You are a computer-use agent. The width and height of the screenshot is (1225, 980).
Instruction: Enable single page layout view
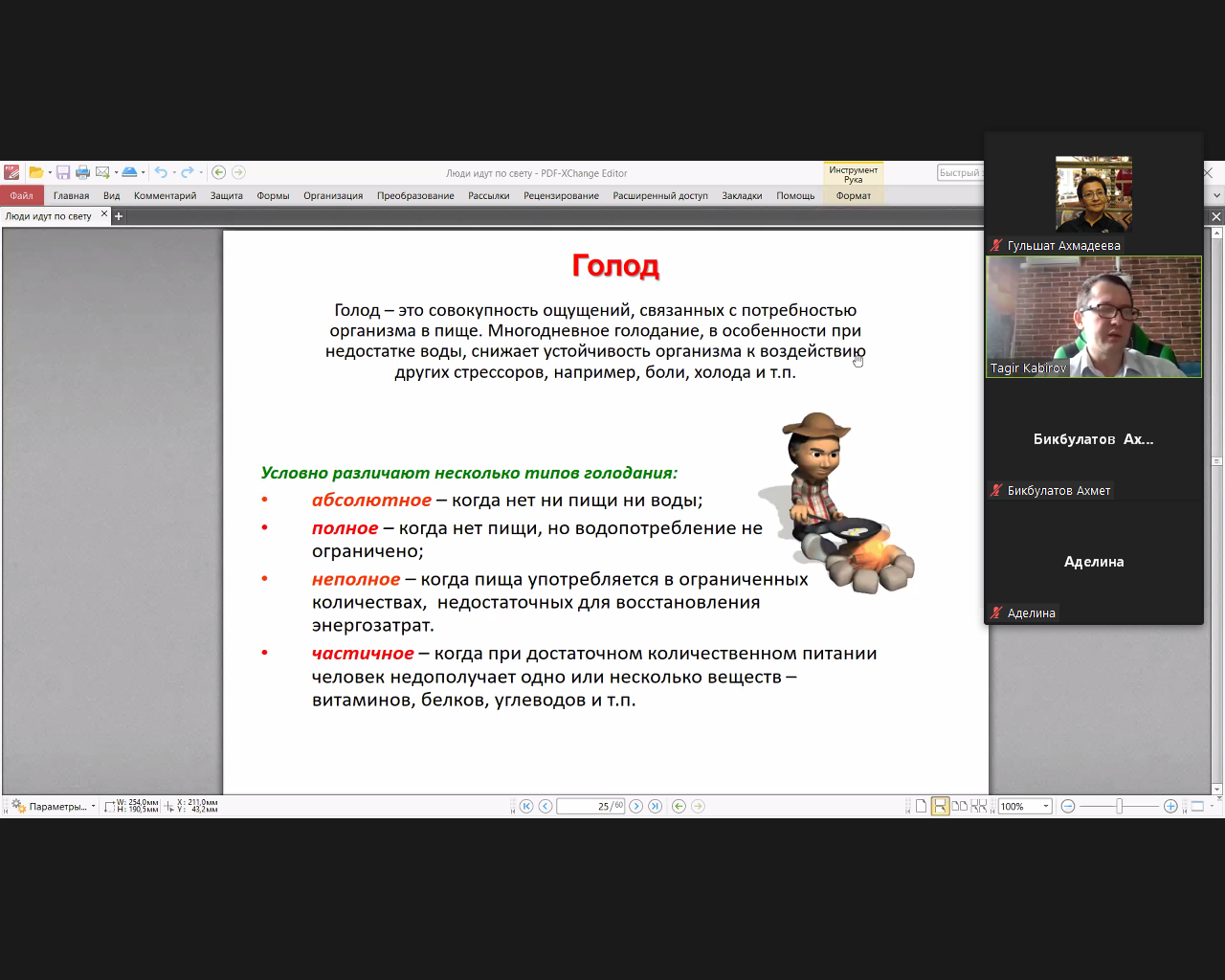click(921, 807)
